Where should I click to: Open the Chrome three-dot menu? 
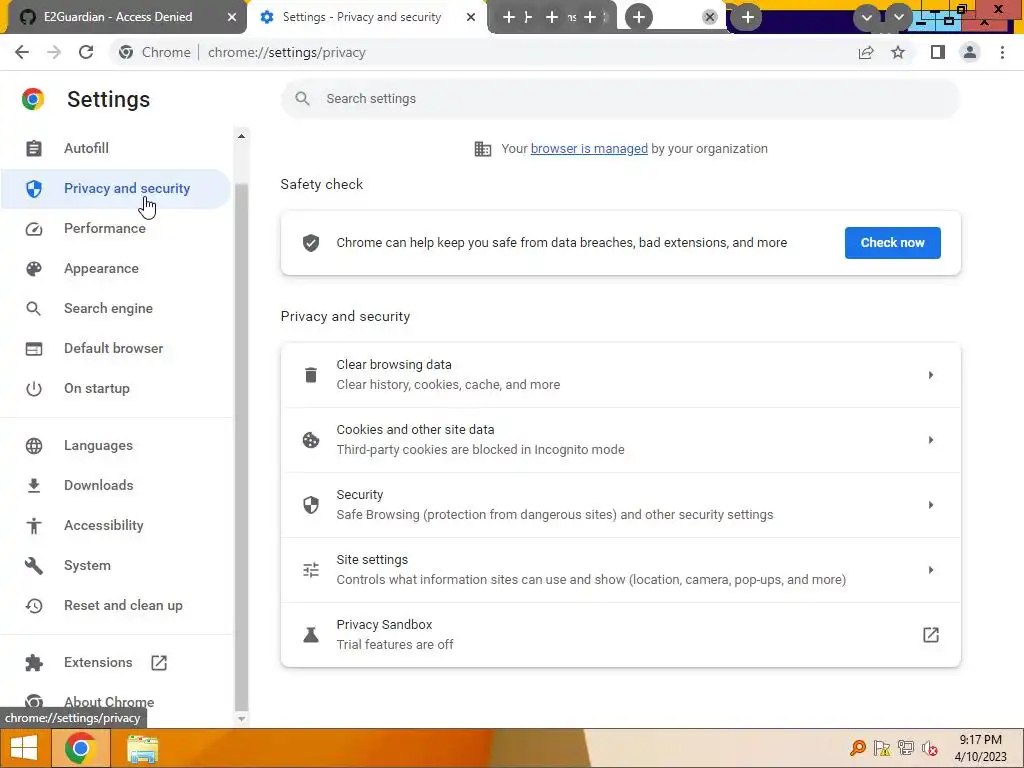click(1002, 52)
